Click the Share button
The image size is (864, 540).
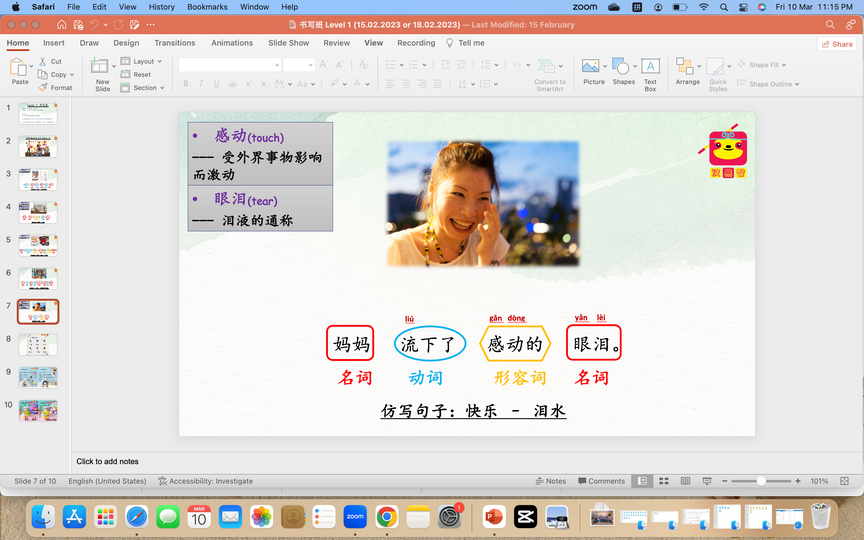coord(837,44)
